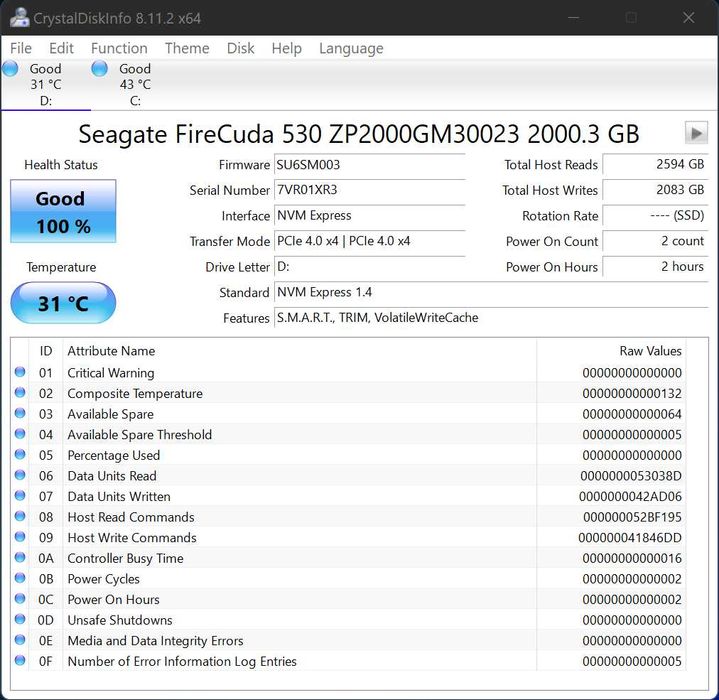Click the status dot for Percentage Used row
This screenshot has width=719, height=700.
20,454
